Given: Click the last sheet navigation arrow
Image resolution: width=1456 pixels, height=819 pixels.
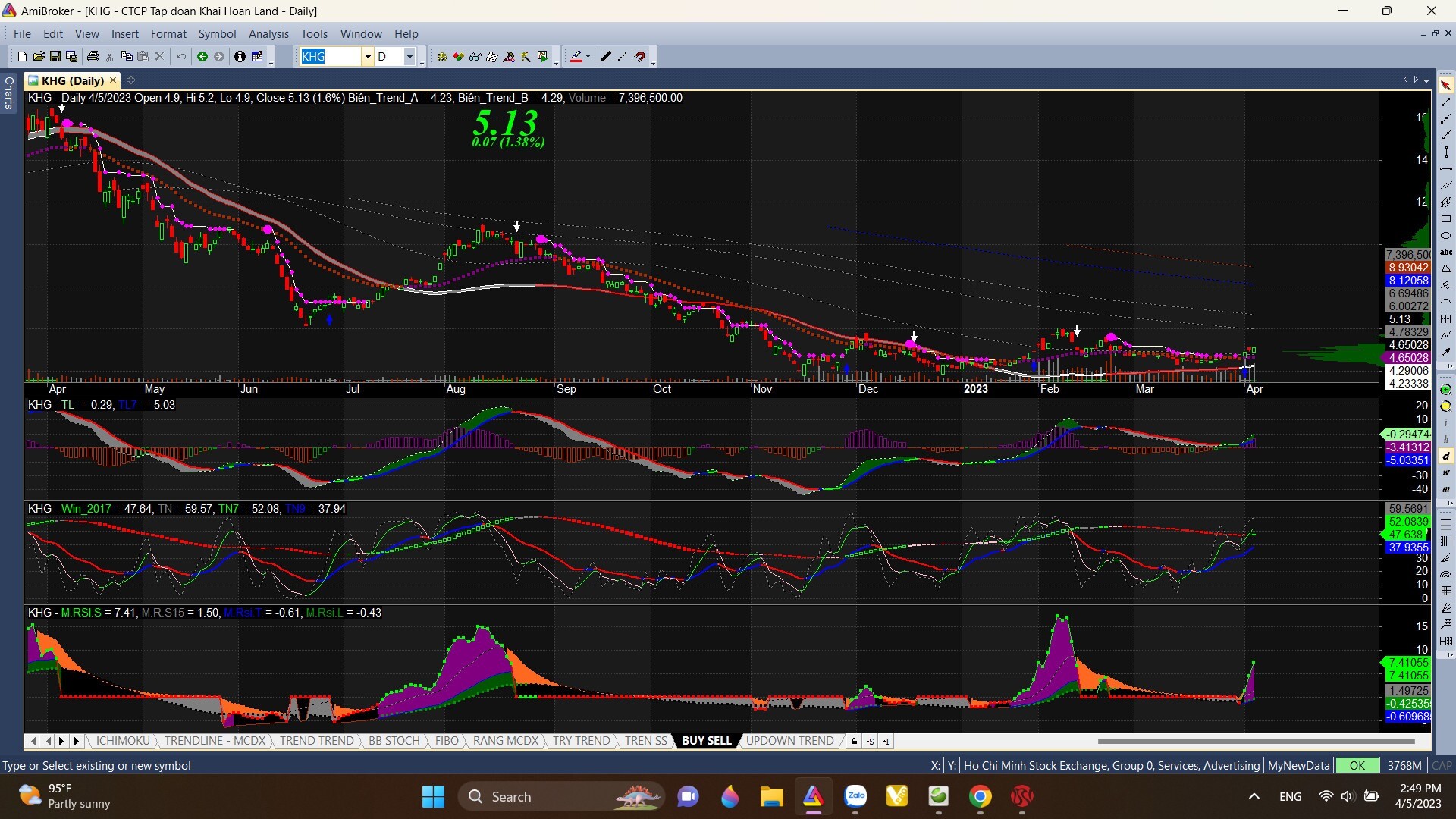Looking at the screenshot, I should (77, 741).
